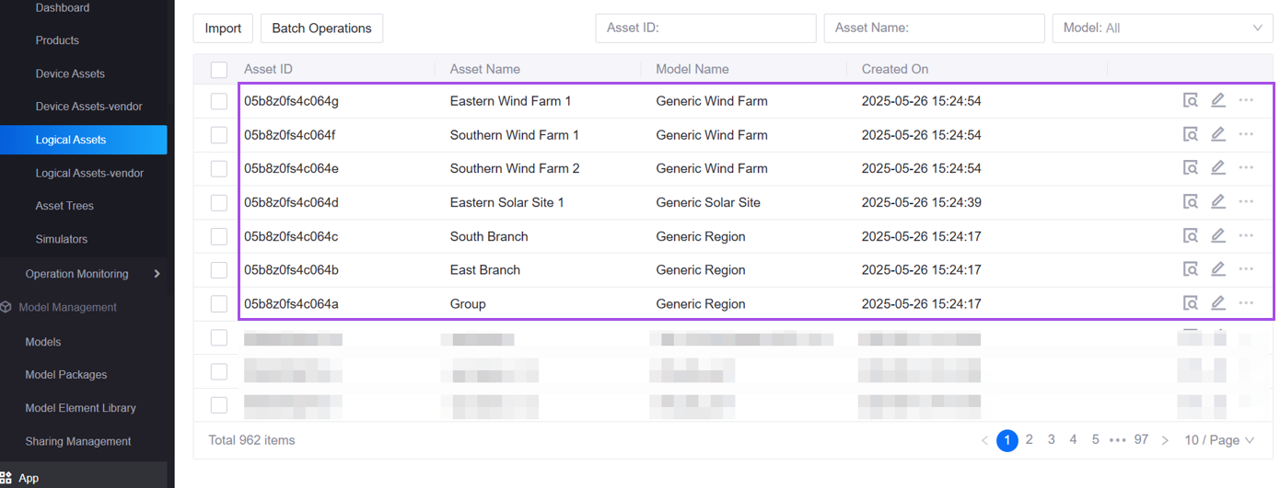Screen dimensions: 1280x488
Task: Click the edit pencil icon for Southern Wind Farm 1
Action: click(1218, 134)
